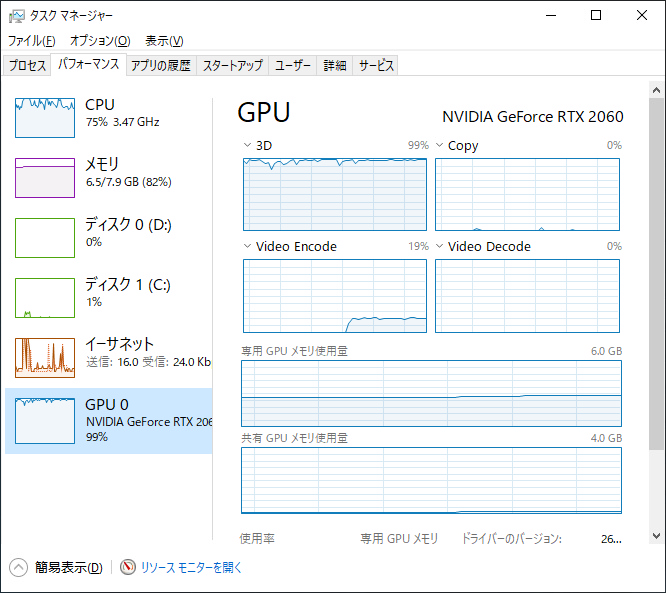Click the scrollbar down arrow
Viewport: 666px width, 593px height.
[656, 536]
